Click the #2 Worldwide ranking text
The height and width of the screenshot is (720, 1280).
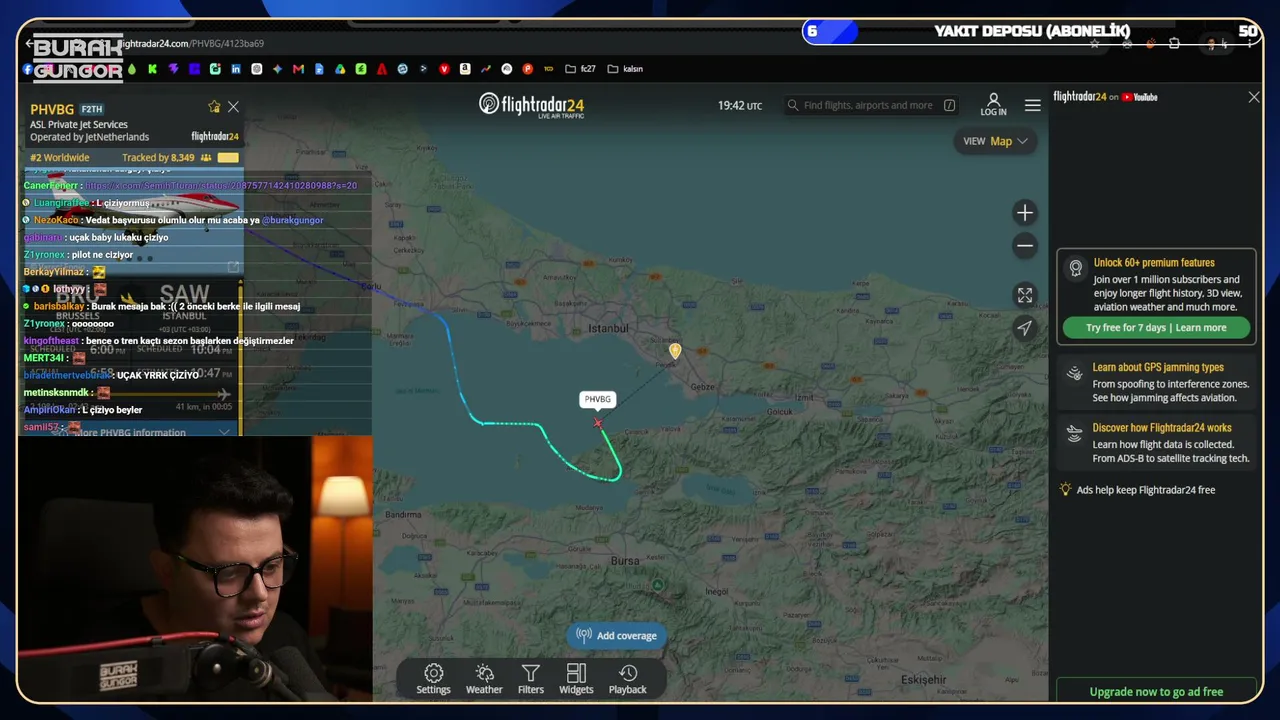(59, 158)
